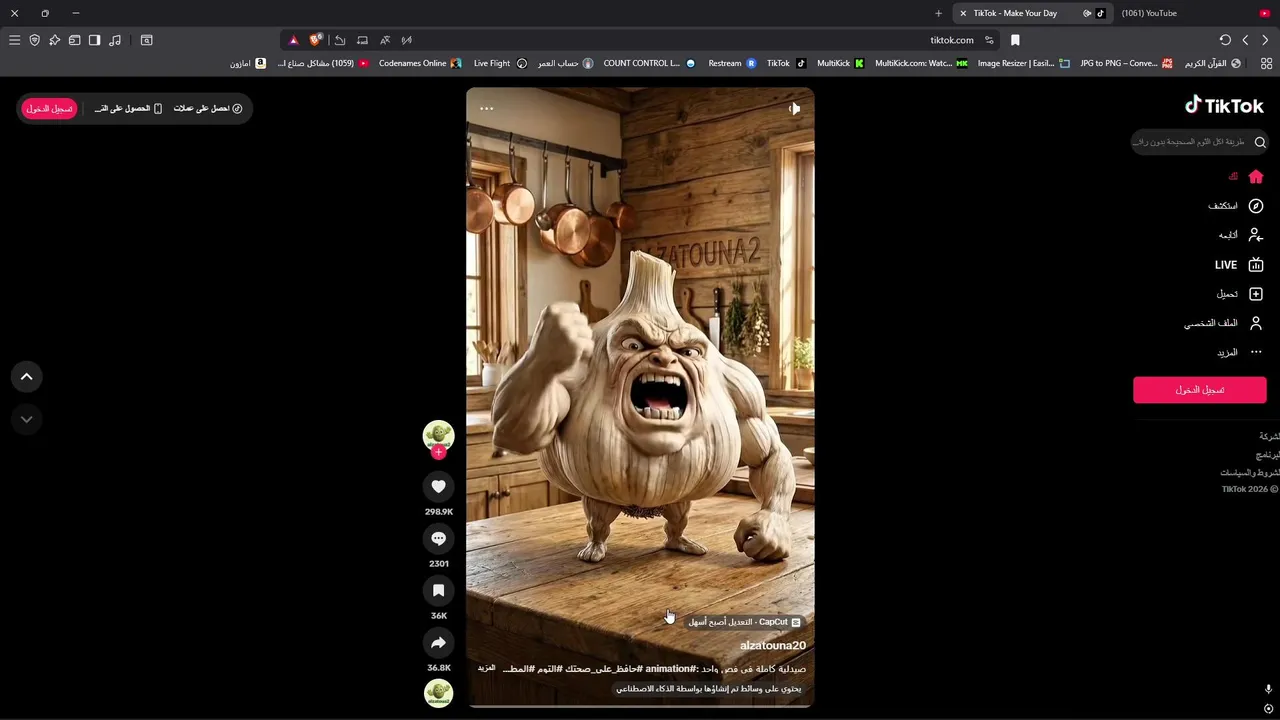Viewport: 1280px width, 720px height.
Task: Open site settings tune icon near tiktok.com
Action: 989,40
